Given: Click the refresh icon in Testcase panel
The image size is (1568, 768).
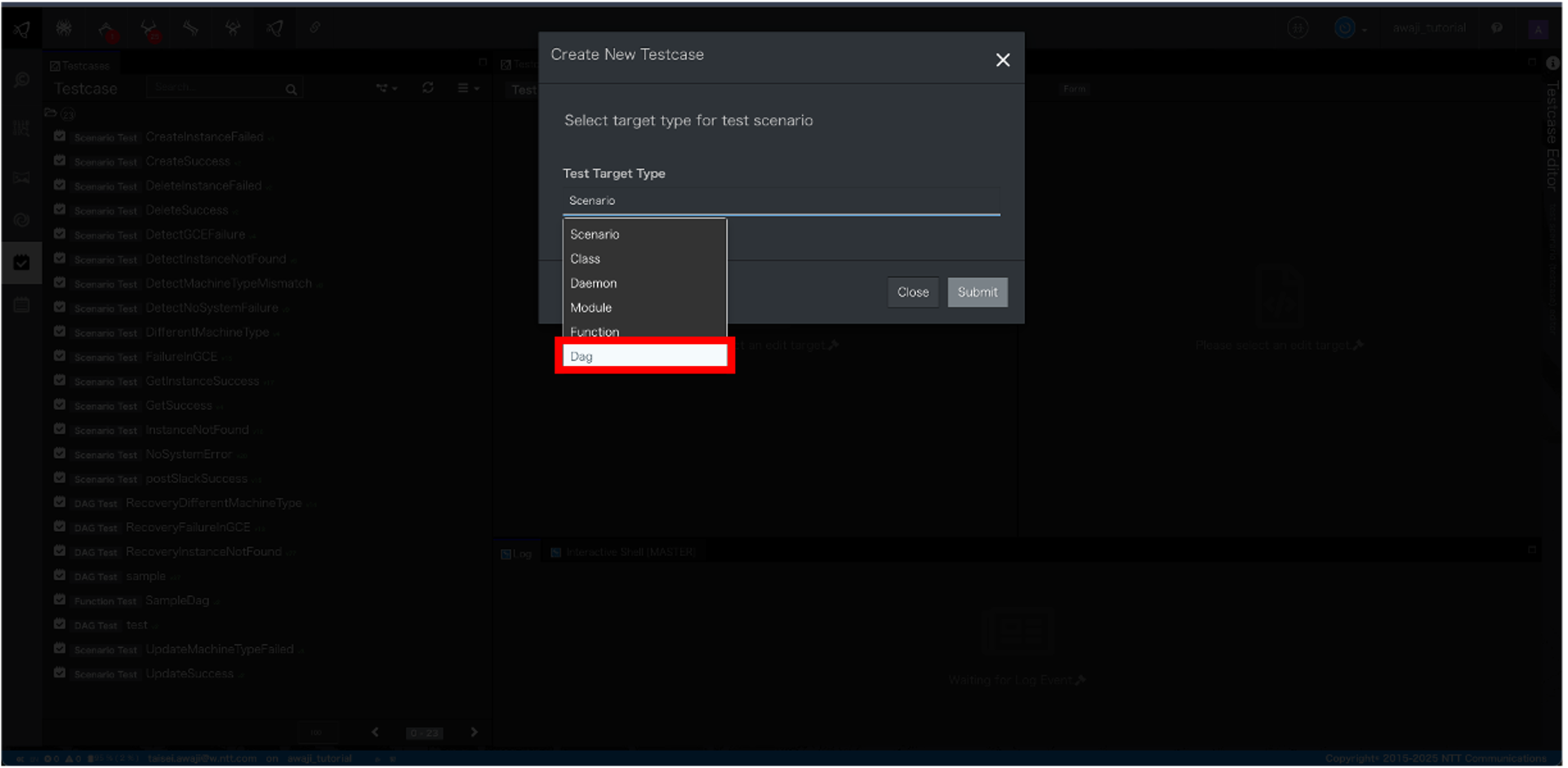Looking at the screenshot, I should (x=428, y=87).
